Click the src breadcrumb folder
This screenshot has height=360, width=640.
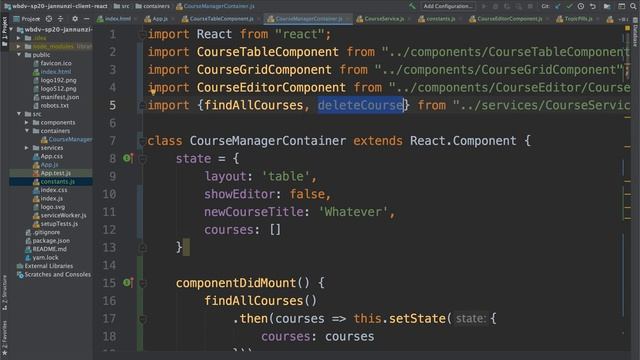122,6
